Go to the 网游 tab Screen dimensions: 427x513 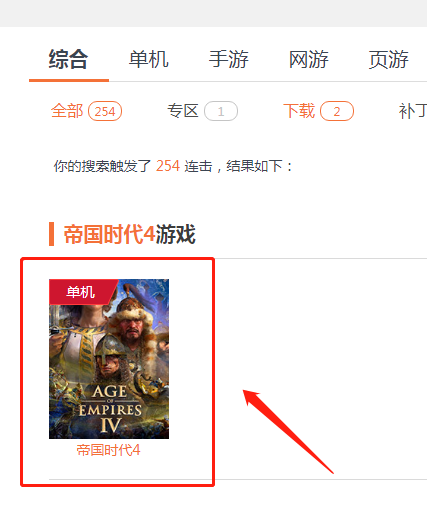[x=309, y=60]
